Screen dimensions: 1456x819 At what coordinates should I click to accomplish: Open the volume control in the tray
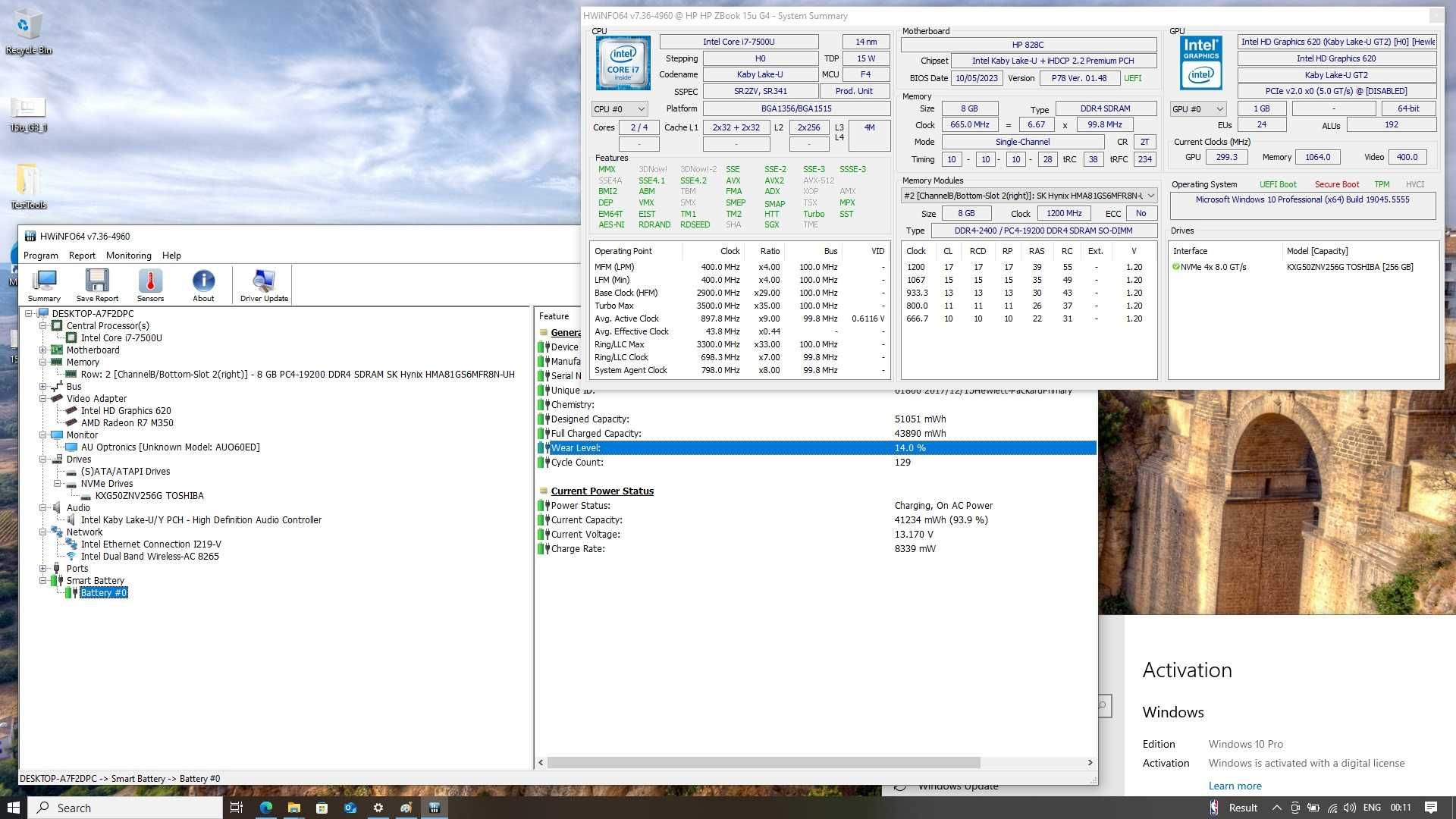[1351, 808]
